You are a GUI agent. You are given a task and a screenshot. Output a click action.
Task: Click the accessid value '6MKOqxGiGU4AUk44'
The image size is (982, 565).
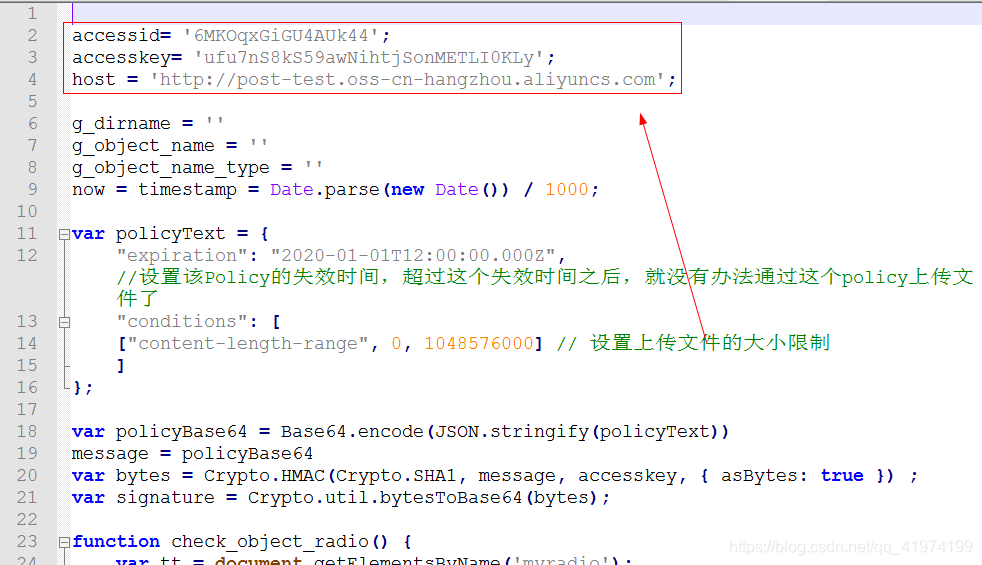click(x=281, y=36)
